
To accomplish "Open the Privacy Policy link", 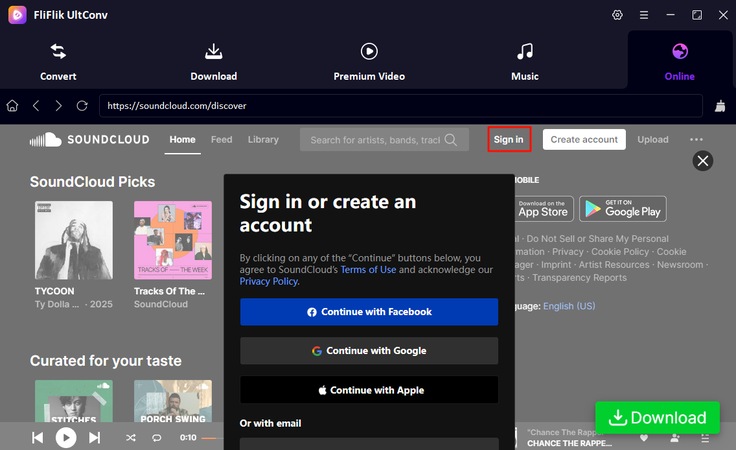I will click(x=268, y=282).
